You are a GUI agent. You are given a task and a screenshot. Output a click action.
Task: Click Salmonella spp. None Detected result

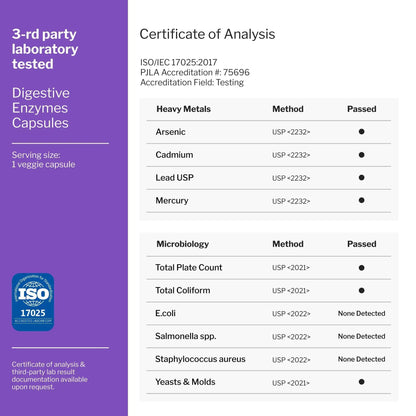(361, 336)
